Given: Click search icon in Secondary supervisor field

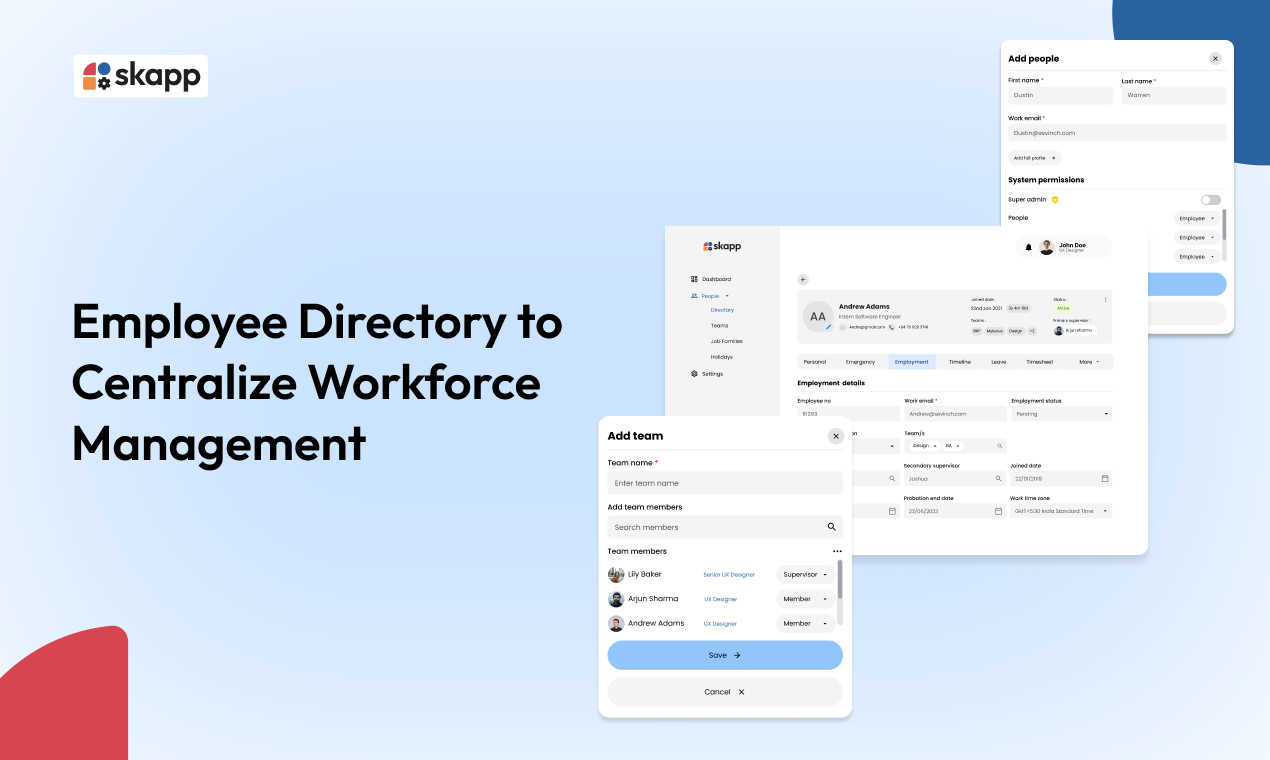Looking at the screenshot, I should pos(998,479).
